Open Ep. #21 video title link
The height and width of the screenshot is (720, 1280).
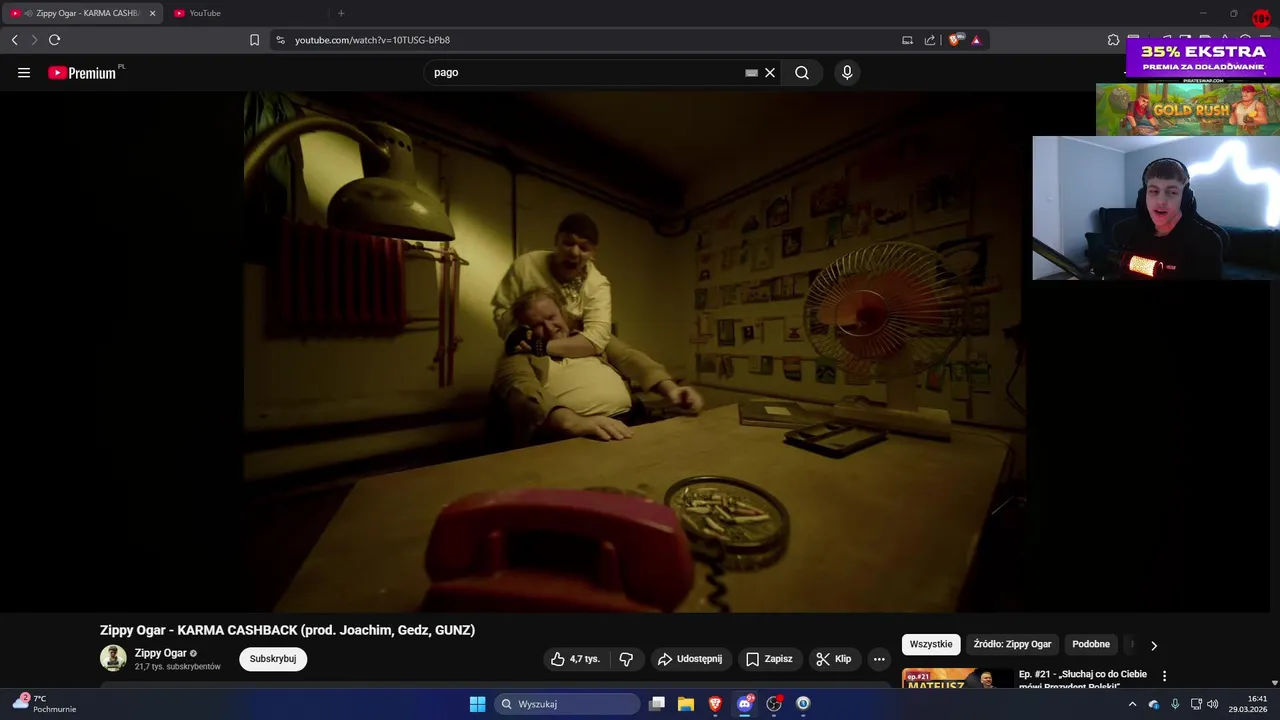1082,679
